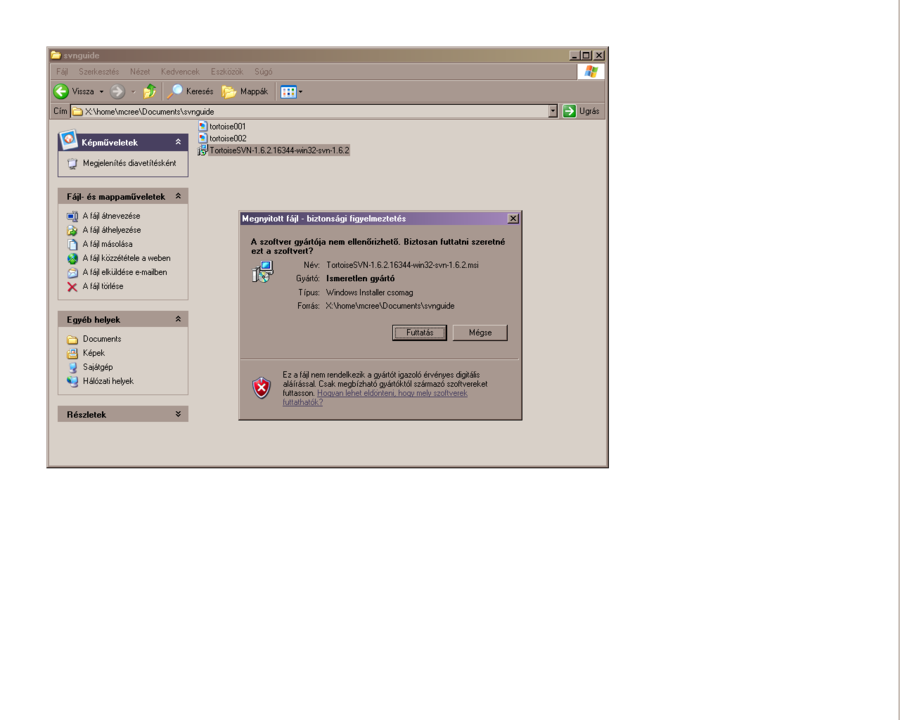The width and height of the screenshot is (900, 720).
Task: Open the forward history dropdown arrow
Action: click(x=133, y=92)
